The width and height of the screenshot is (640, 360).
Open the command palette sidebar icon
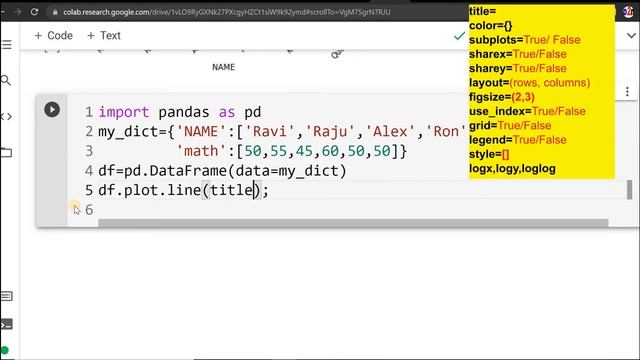pyautogui.click(x=6, y=296)
